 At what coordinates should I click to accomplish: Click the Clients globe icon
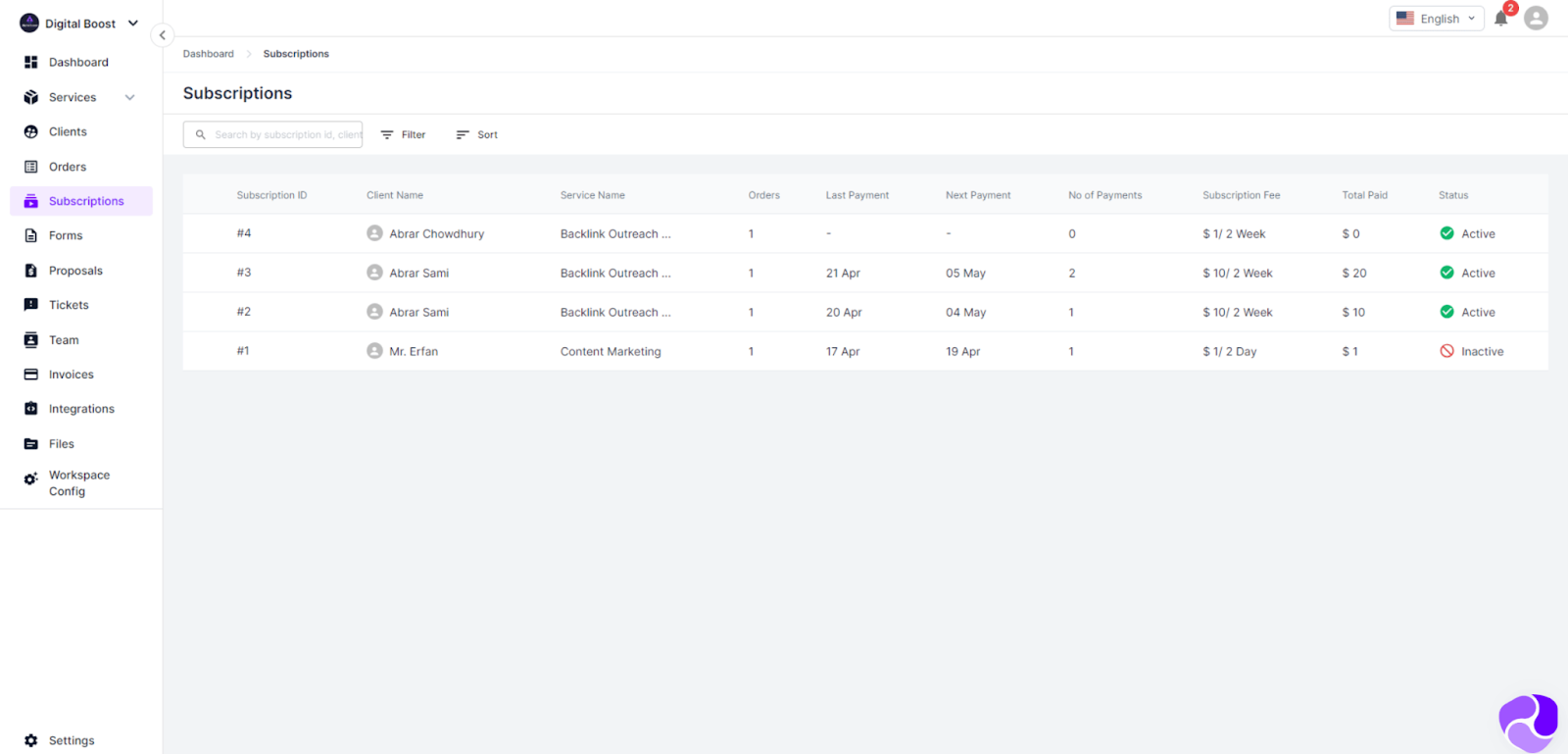coord(30,131)
